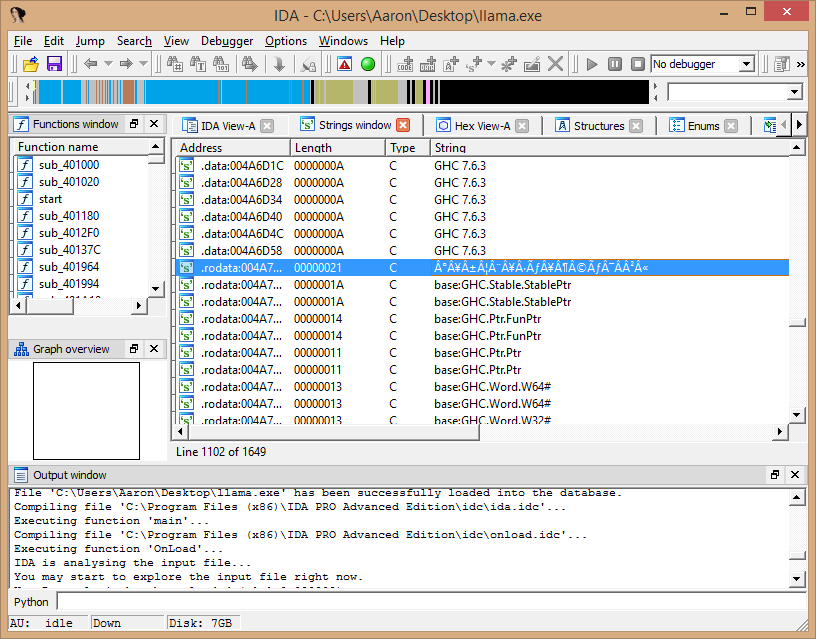Click the gray X delete toolbar icon
The image size is (816, 639).
(x=555, y=64)
